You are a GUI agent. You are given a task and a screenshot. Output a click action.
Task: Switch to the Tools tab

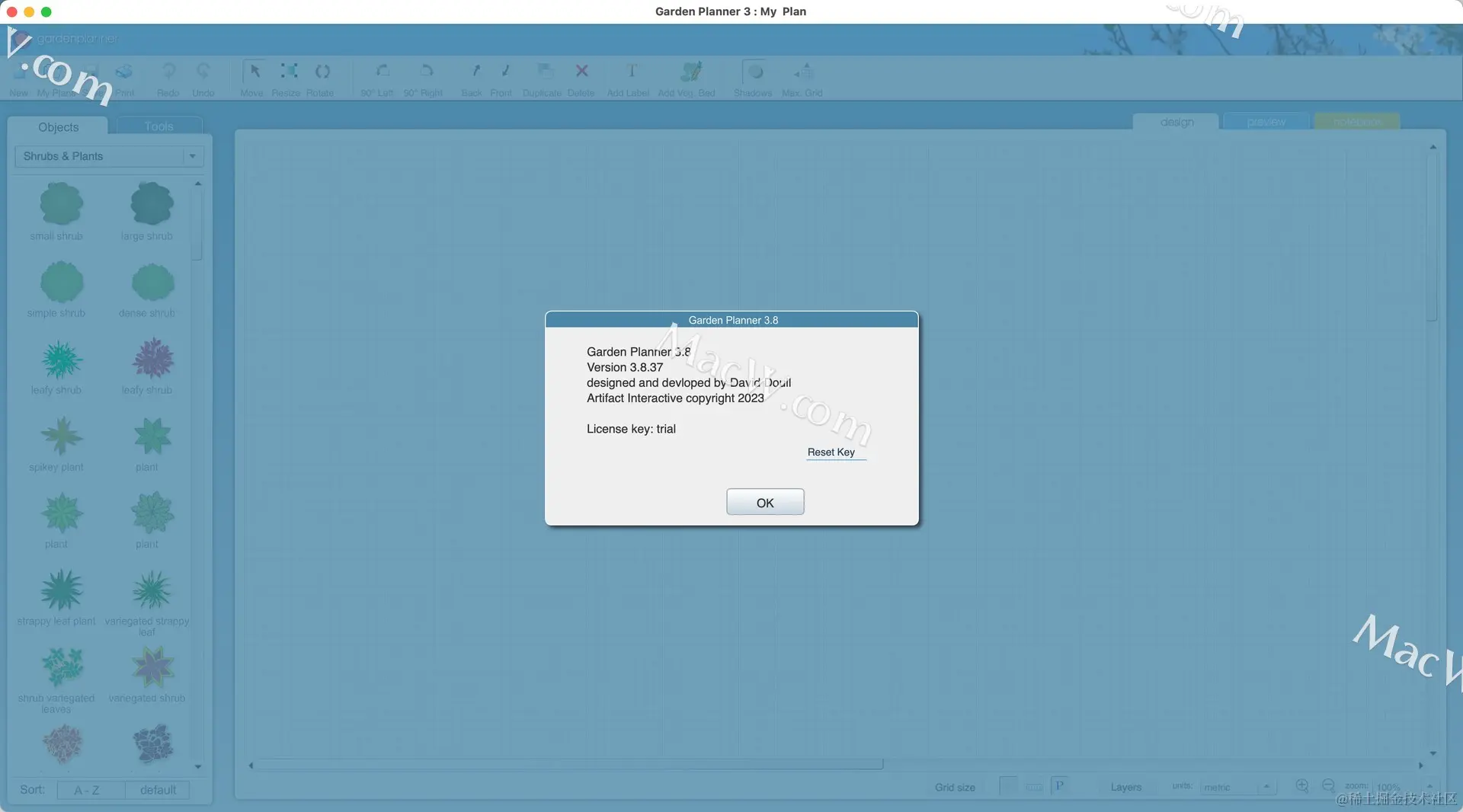coord(159,126)
